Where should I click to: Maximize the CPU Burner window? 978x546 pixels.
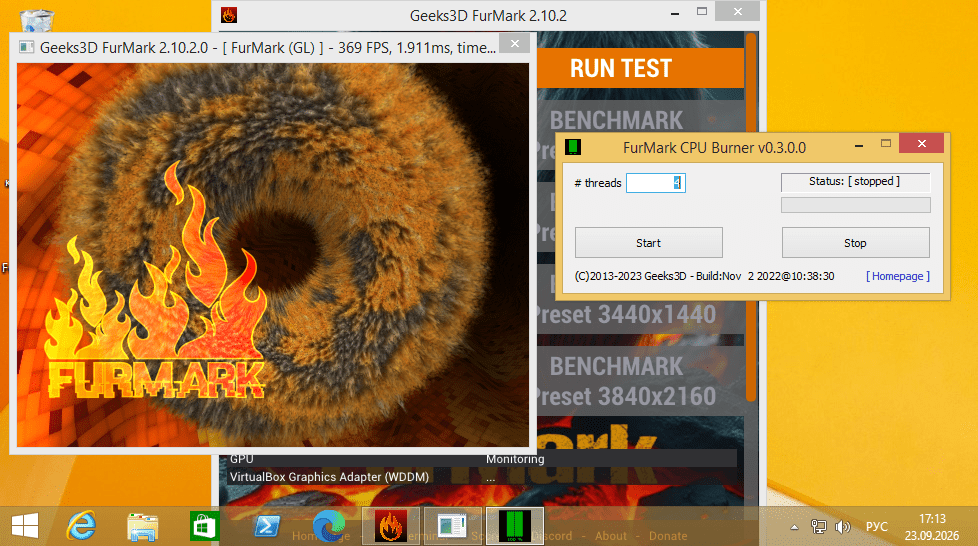point(886,144)
